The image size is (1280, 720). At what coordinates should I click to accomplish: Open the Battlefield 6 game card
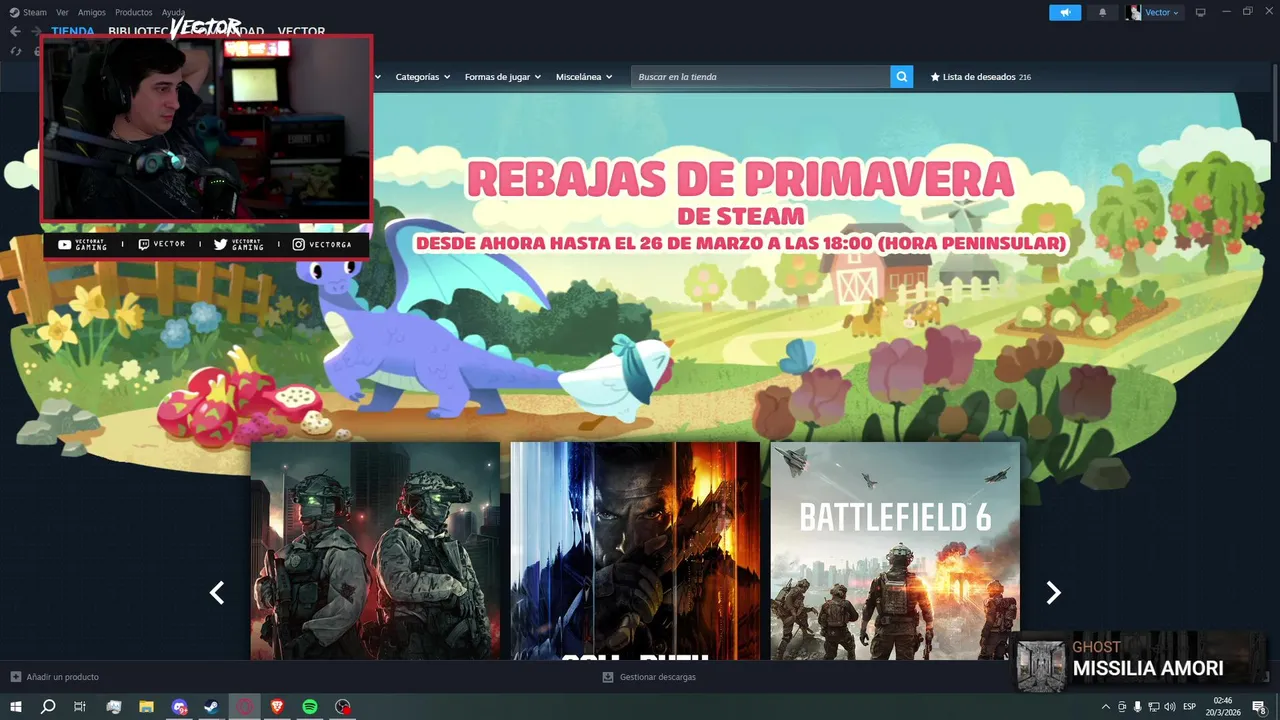pos(895,551)
